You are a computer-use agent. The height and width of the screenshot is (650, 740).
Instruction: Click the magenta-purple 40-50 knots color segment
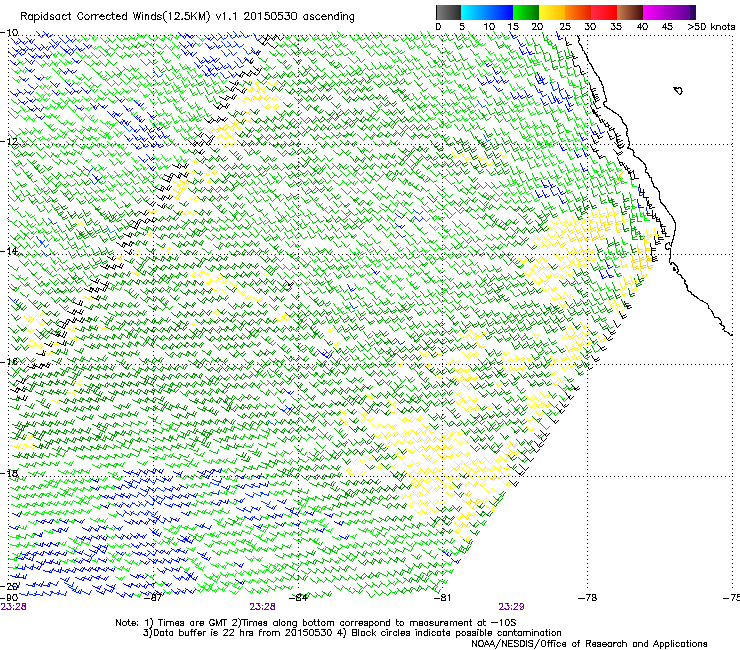(x=669, y=12)
